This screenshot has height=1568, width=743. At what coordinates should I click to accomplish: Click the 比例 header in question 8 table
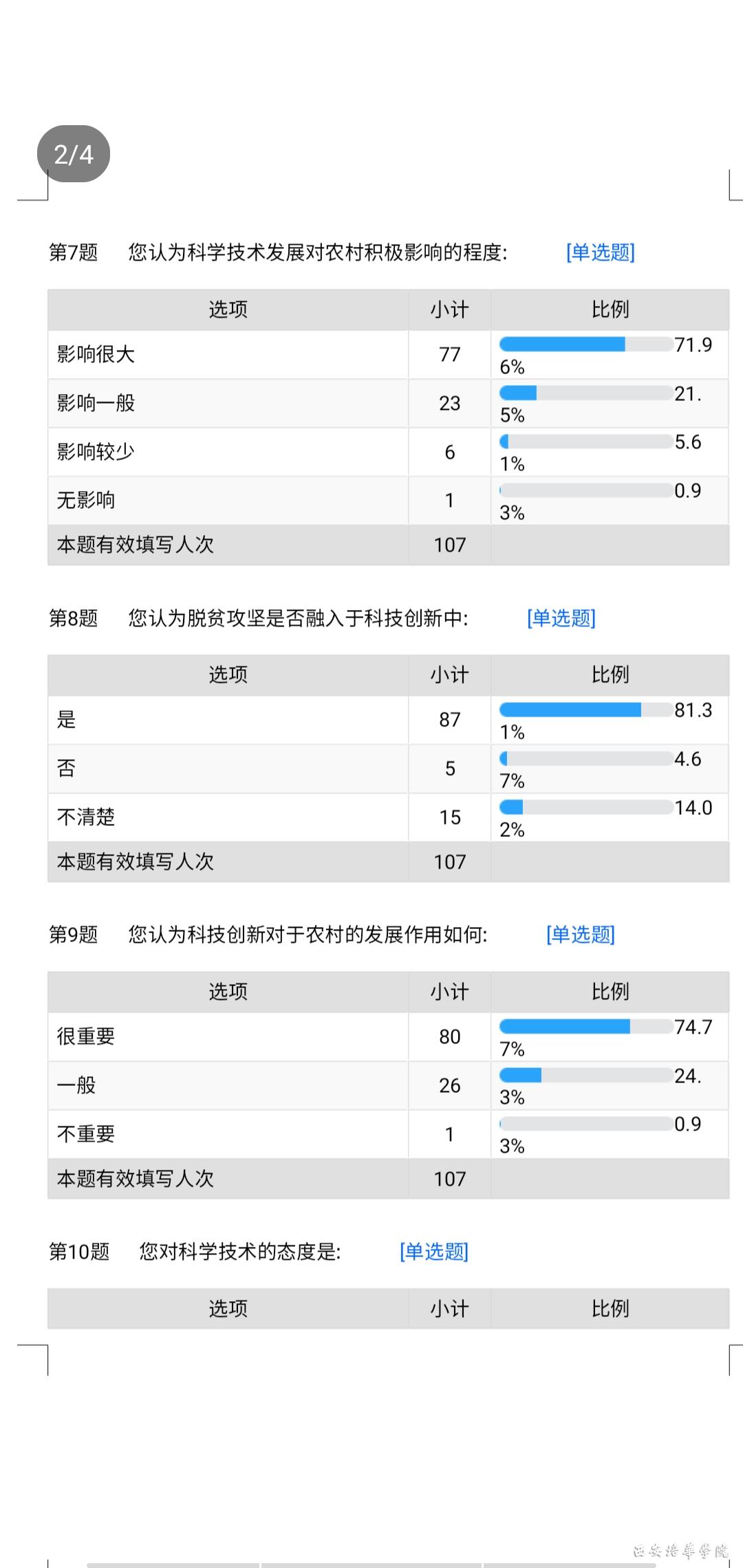[610, 675]
